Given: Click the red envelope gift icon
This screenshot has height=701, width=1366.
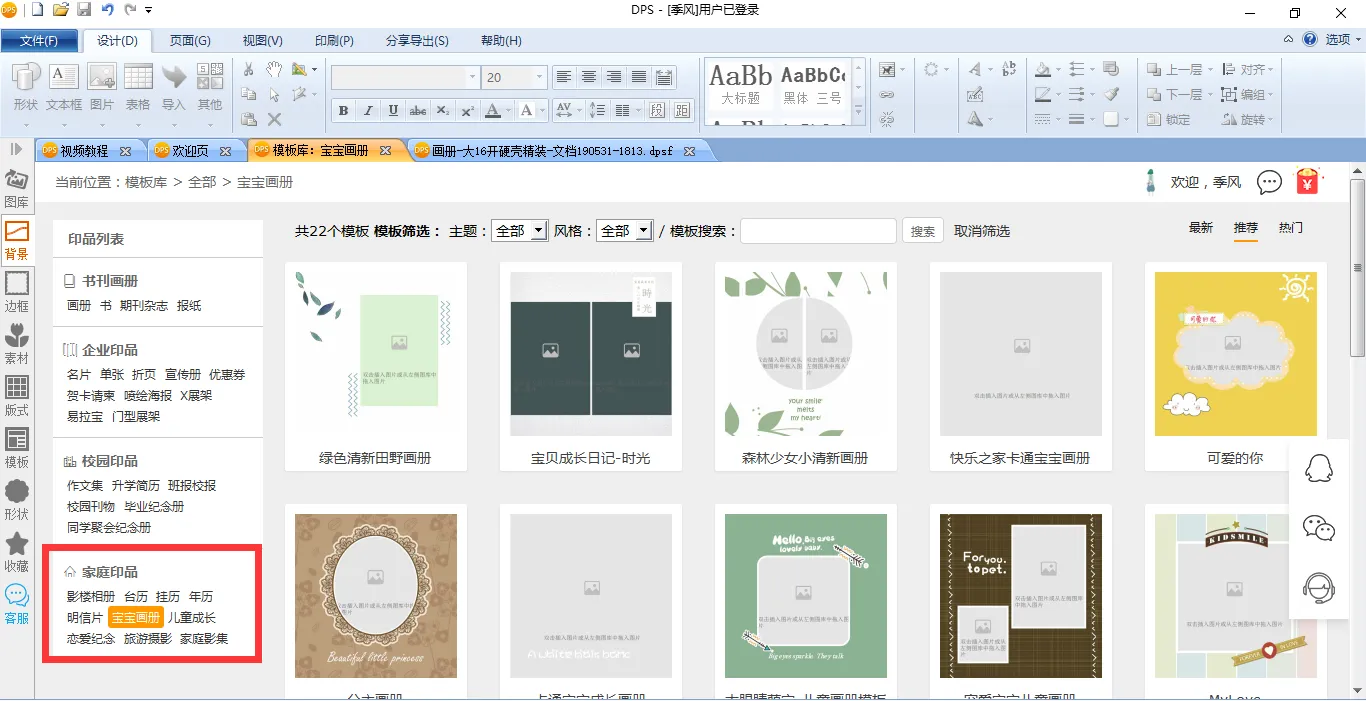Looking at the screenshot, I should [x=1307, y=181].
